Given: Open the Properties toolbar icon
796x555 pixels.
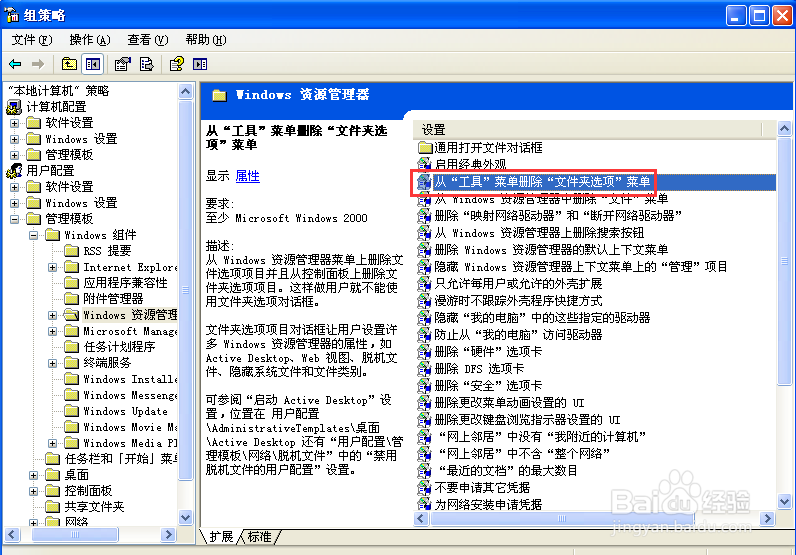Looking at the screenshot, I should [122, 64].
